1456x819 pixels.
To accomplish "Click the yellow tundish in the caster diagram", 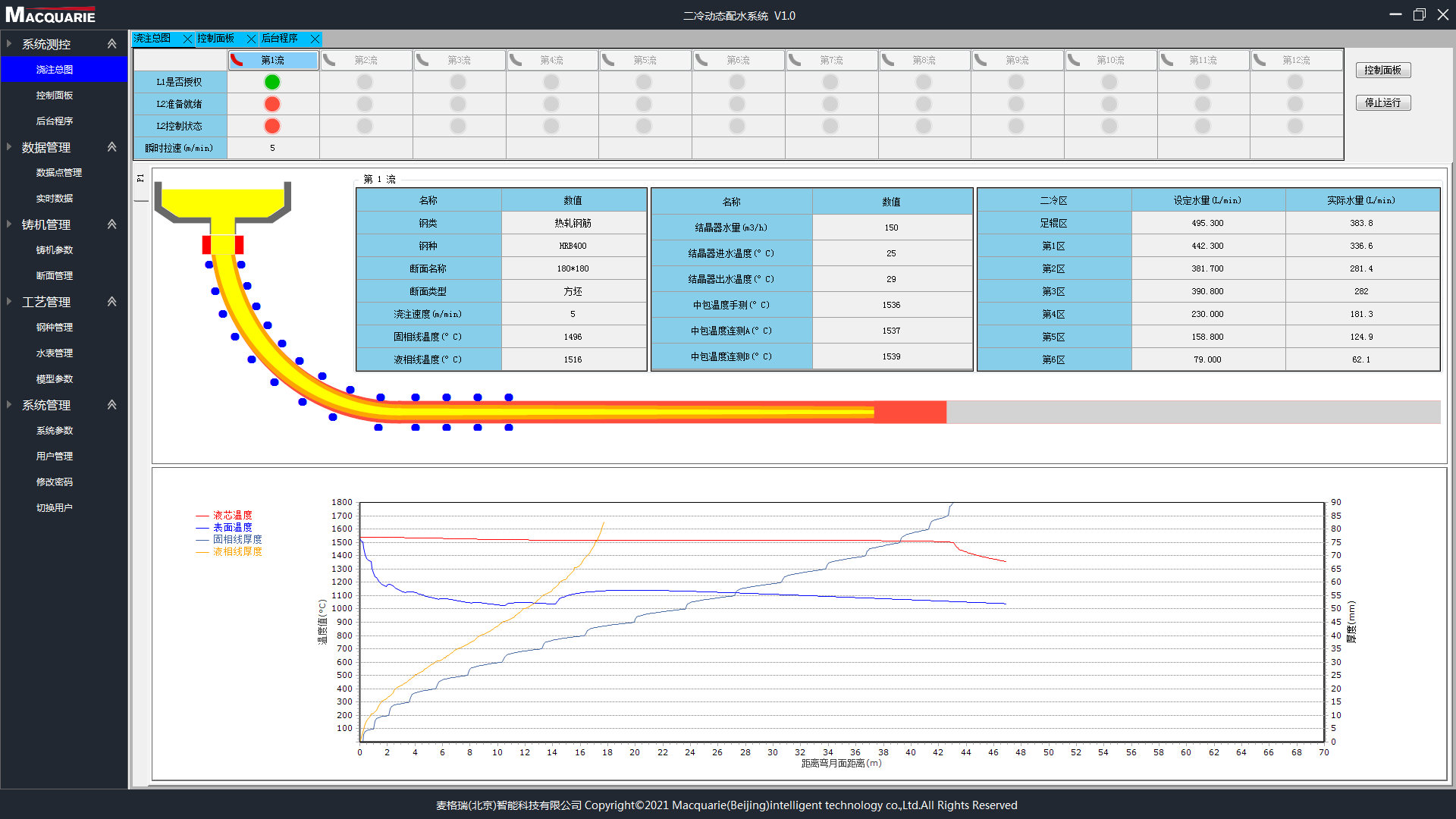I will tap(223, 201).
